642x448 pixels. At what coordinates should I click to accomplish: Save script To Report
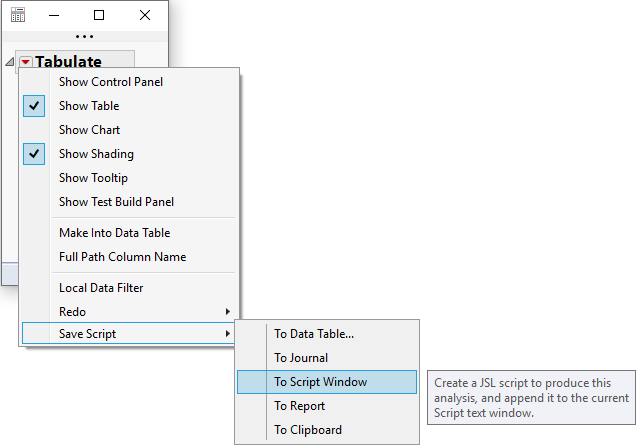pyautogui.click(x=300, y=406)
